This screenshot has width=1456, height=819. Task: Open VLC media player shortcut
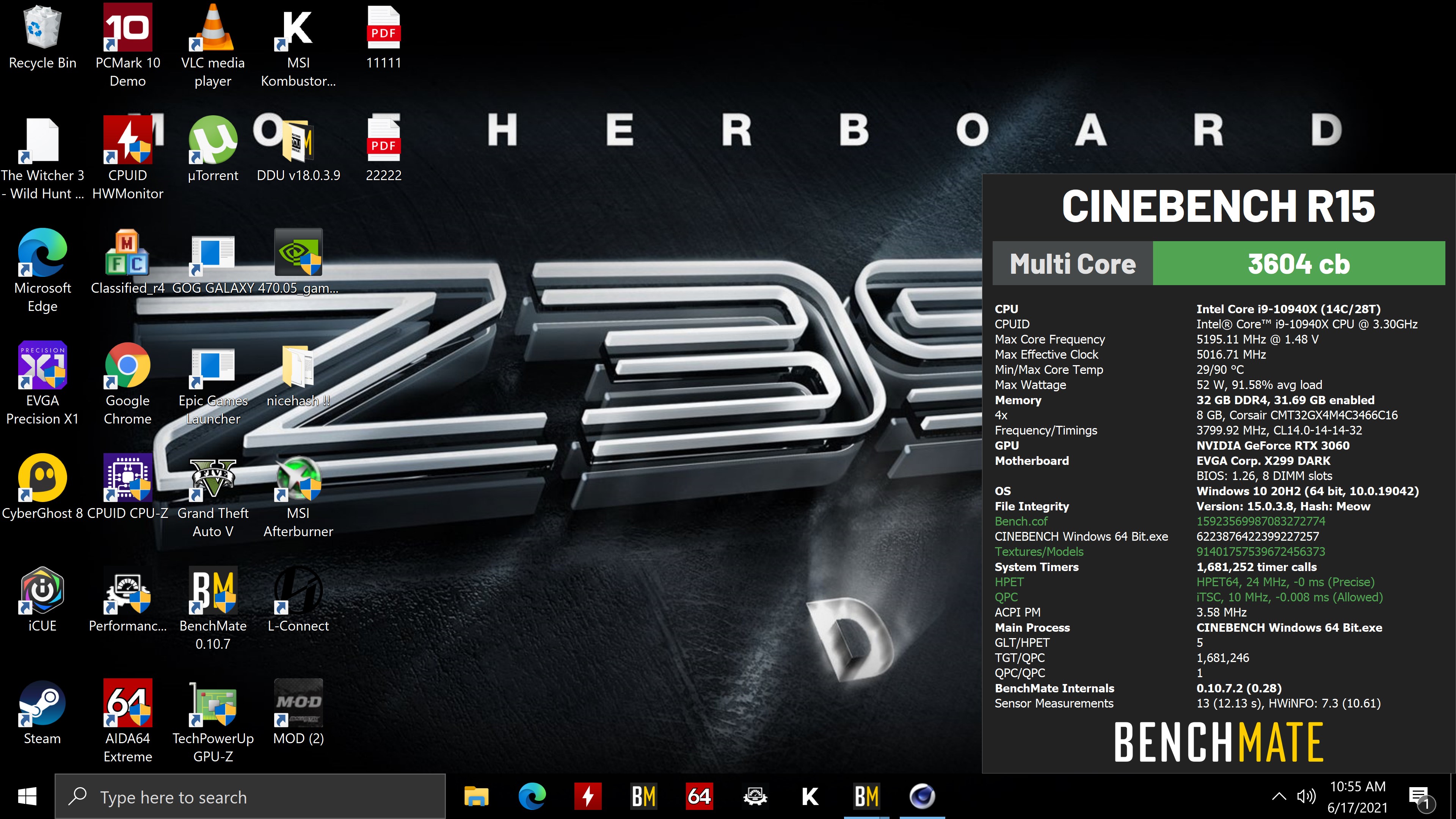pos(213,45)
